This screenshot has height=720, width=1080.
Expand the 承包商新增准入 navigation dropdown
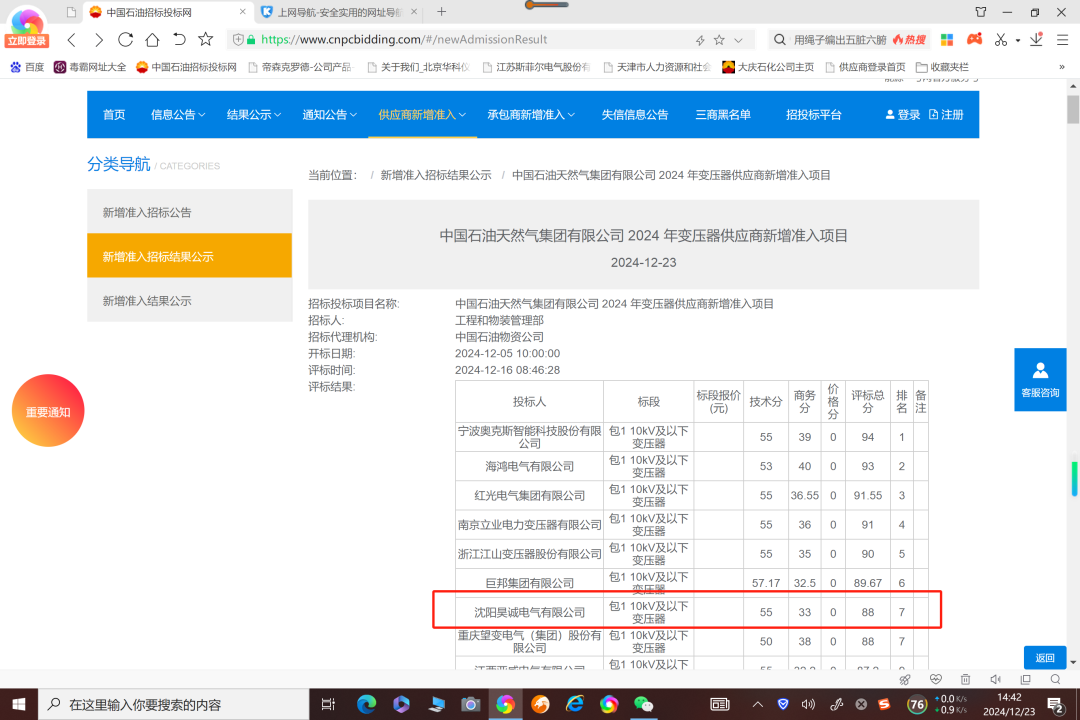(531, 115)
